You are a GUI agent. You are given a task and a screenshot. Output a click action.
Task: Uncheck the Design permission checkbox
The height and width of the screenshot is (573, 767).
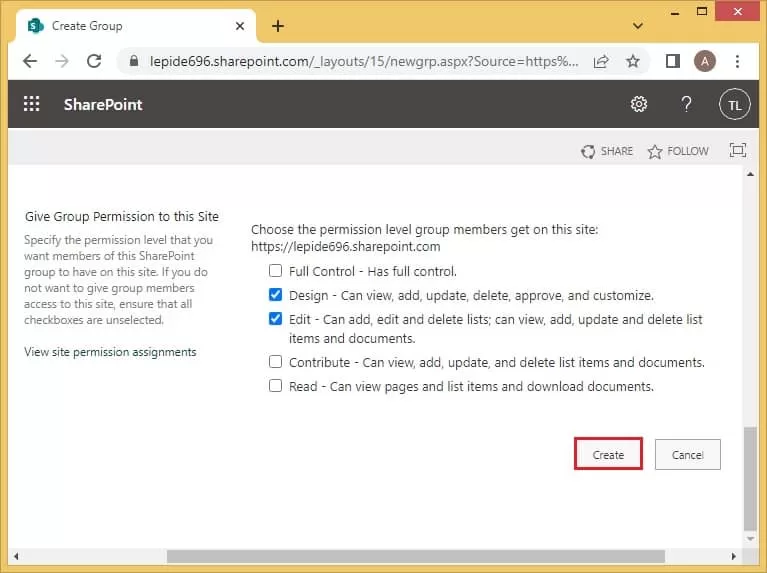point(276,295)
